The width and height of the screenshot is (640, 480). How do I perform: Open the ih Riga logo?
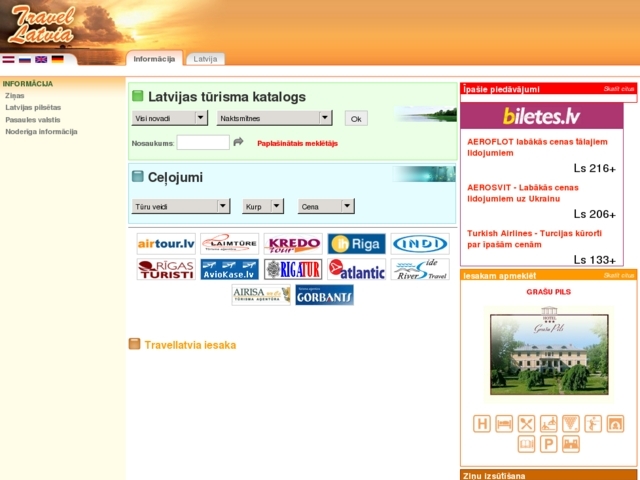tap(356, 244)
